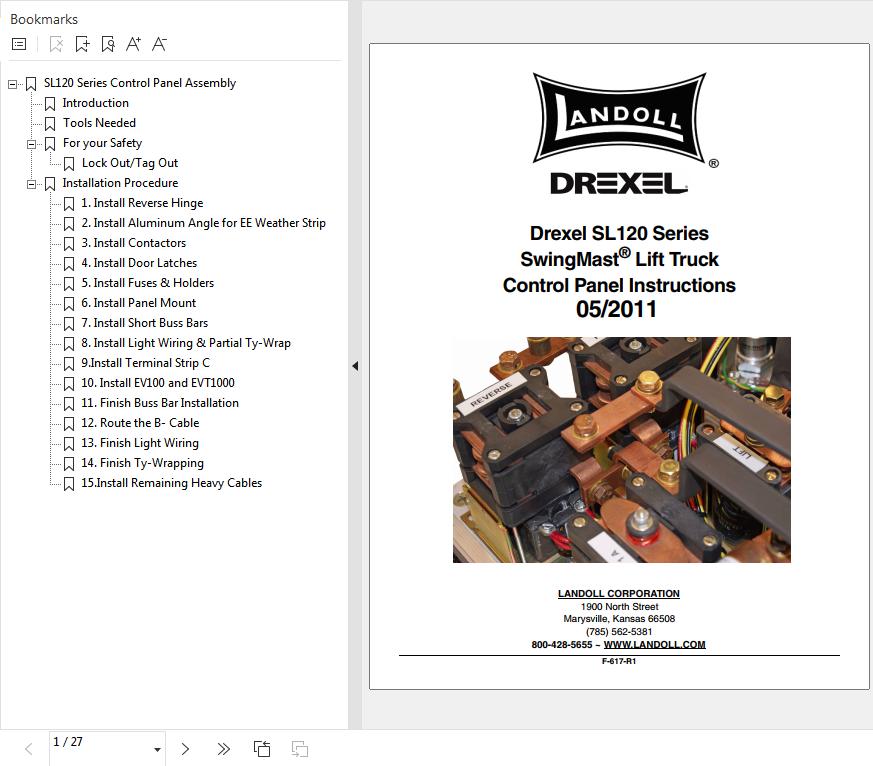This screenshot has width=873, height=766.
Task: Click the LANDOLL CORPORATION heading text
Action: click(619, 593)
